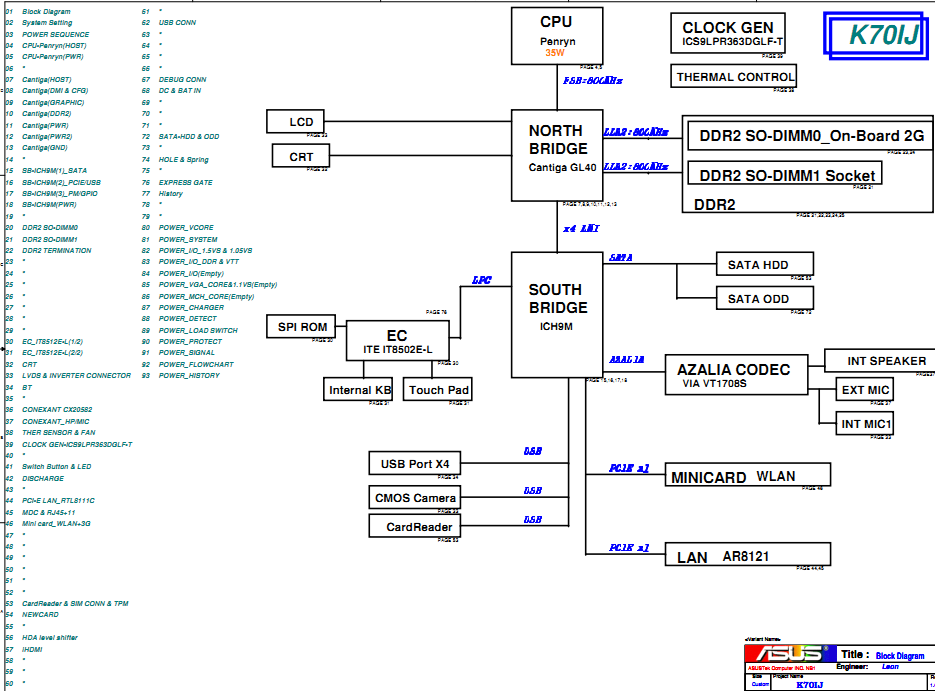Click index entry 01 Block Diagram
935x691 pixels.
coord(38,11)
